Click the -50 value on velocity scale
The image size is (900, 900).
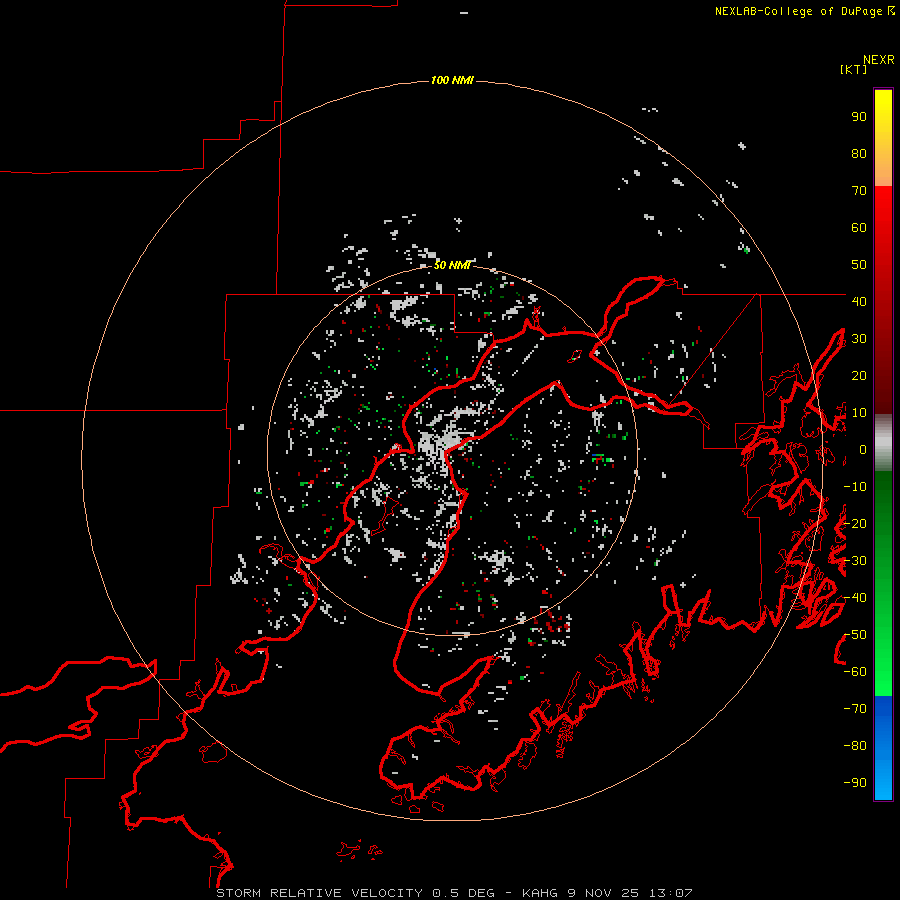tap(855, 635)
